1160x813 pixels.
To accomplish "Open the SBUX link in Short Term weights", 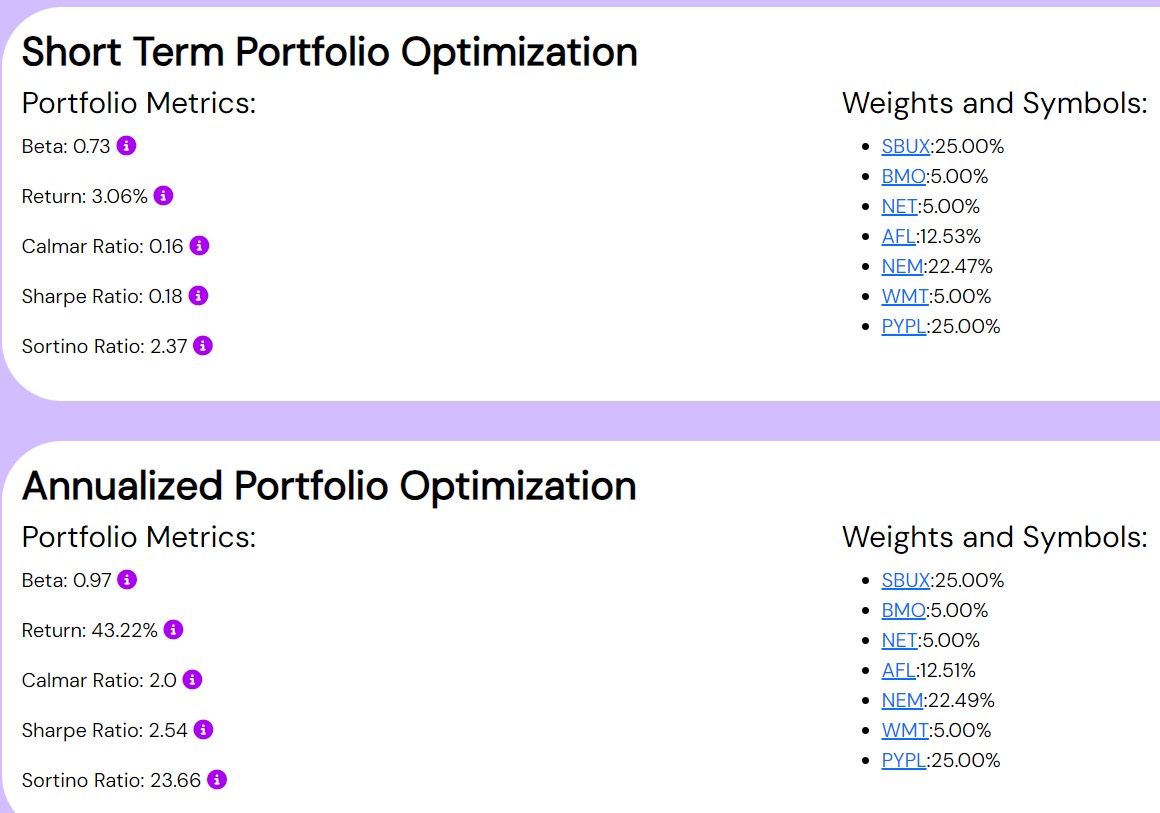I will tap(905, 147).
